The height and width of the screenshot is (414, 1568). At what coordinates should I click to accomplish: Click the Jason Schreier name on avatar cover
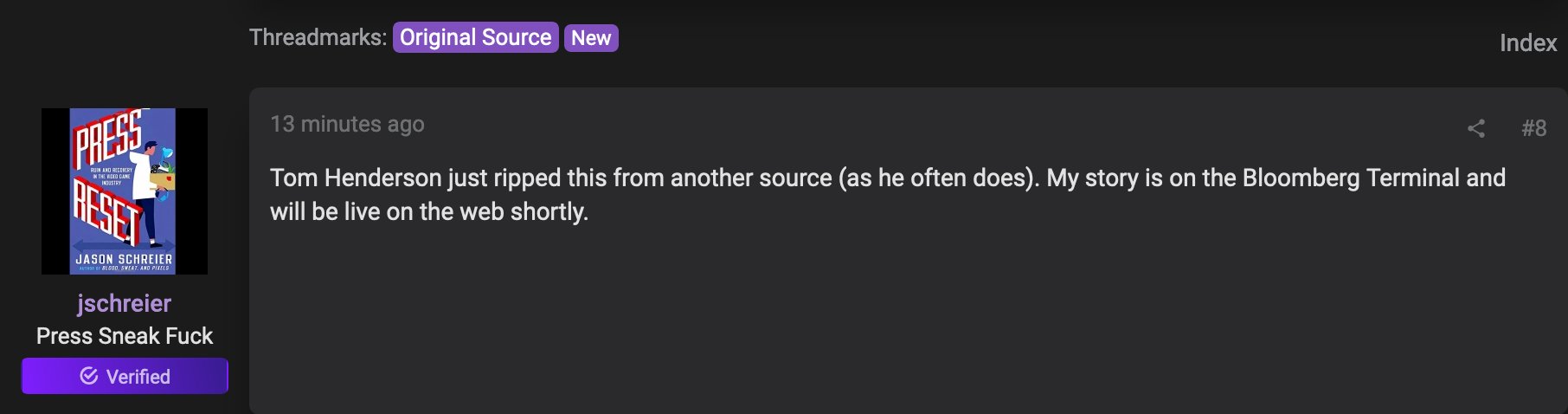[x=124, y=259]
